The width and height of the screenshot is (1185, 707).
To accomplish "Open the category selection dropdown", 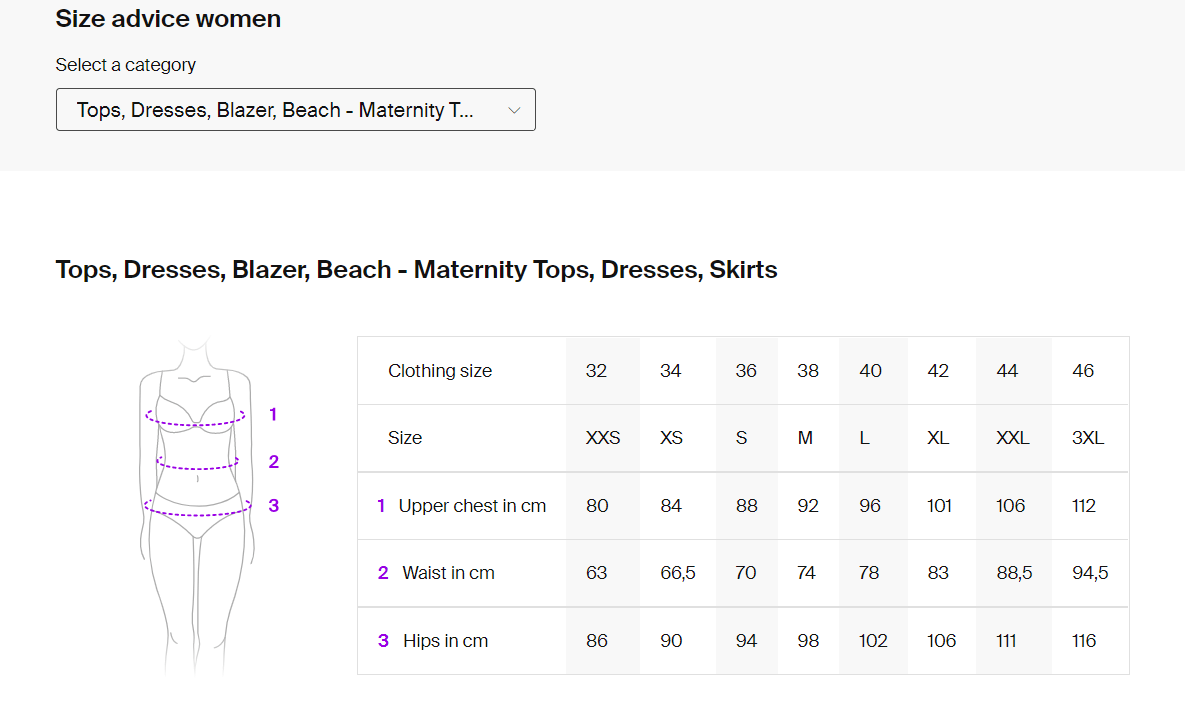I will tap(295, 110).
